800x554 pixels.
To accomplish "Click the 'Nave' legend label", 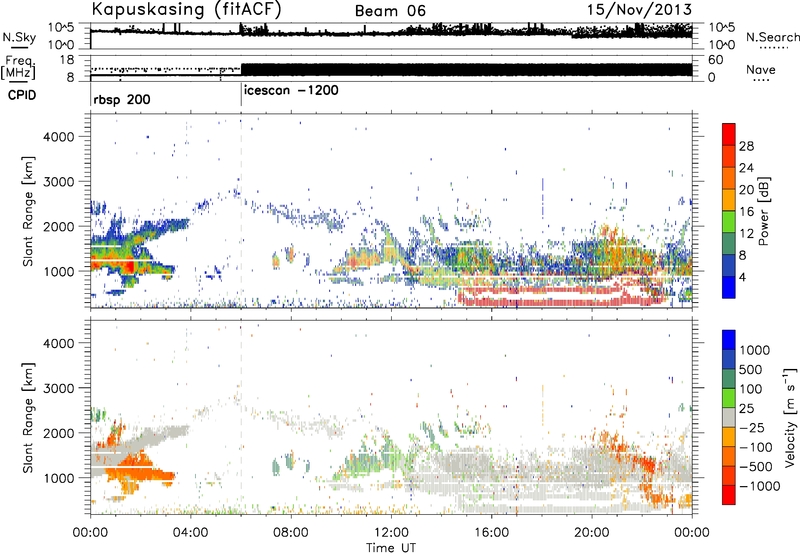I will tap(760, 70).
